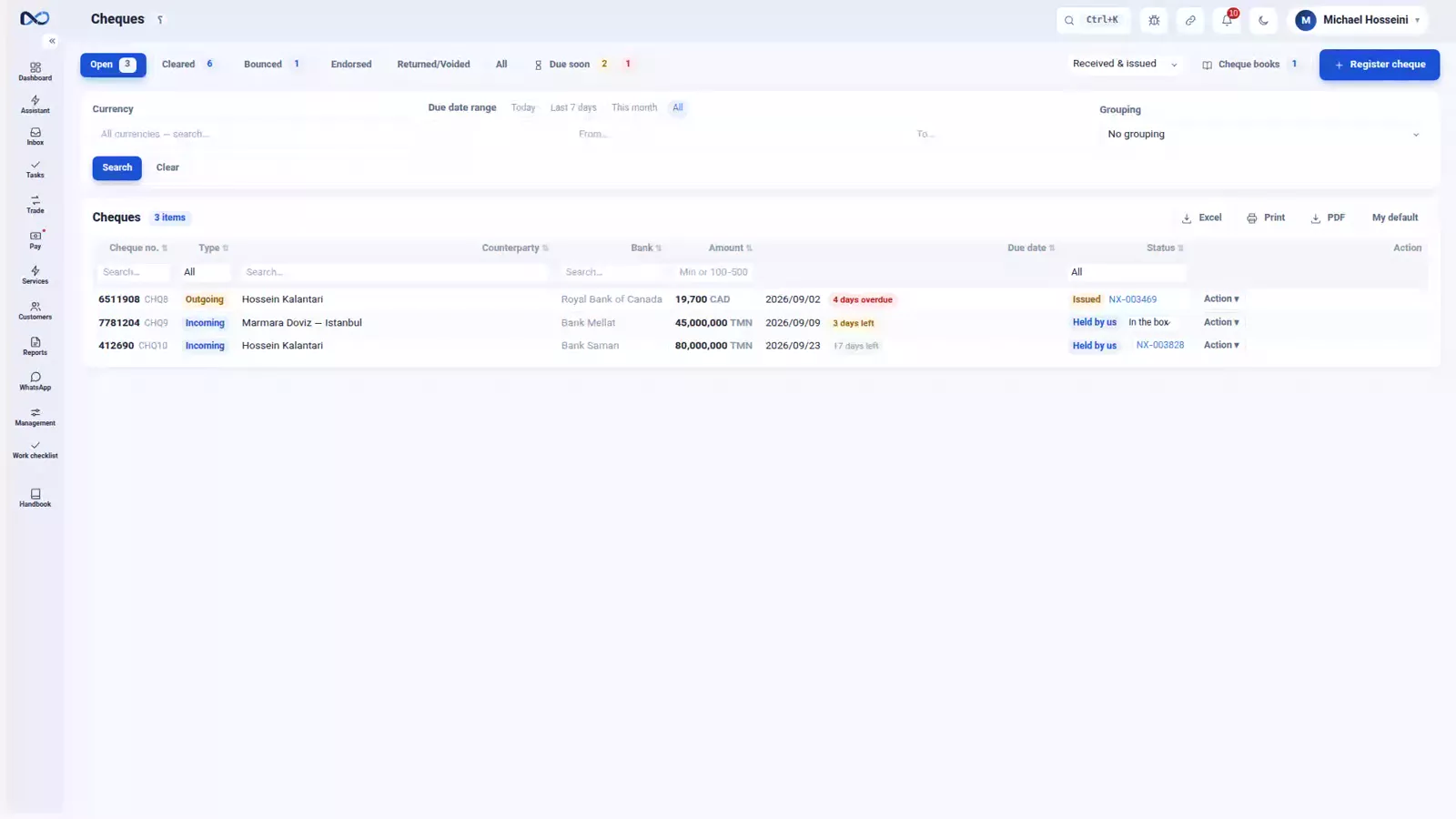1456x819 pixels.
Task: Open the Services sidebar icon
Action: point(35,275)
